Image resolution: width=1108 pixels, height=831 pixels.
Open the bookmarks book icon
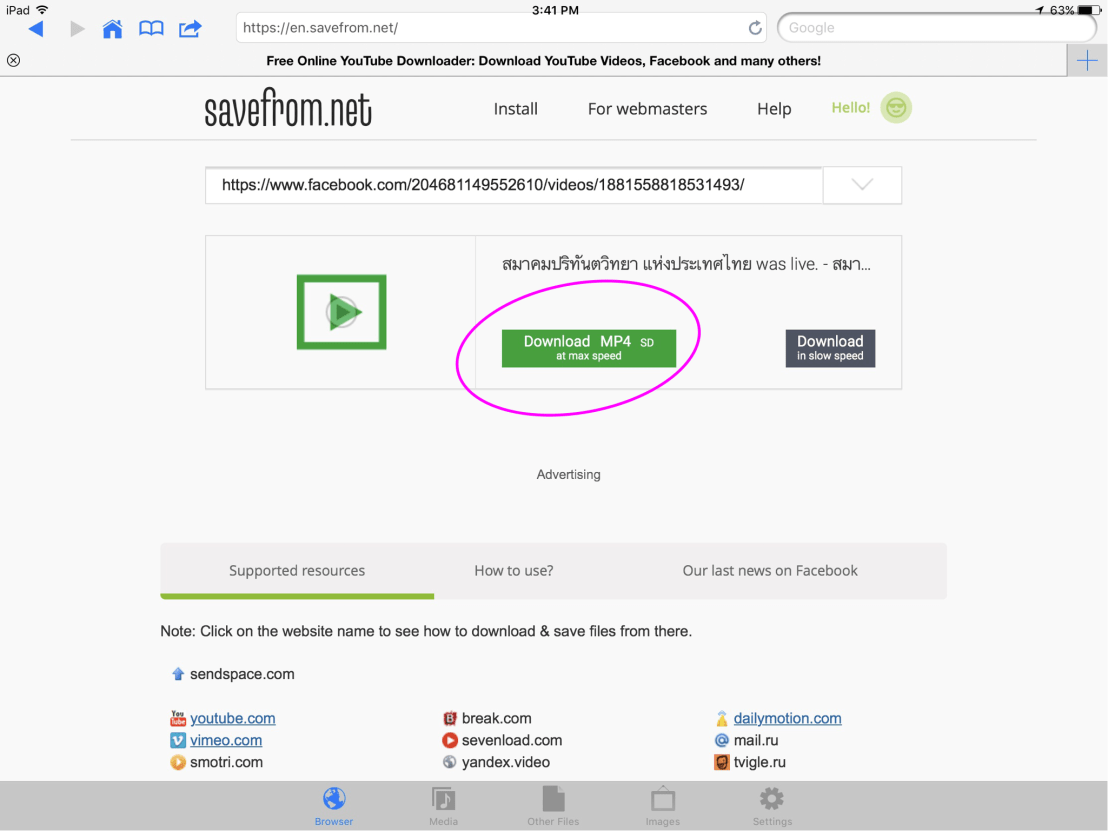(151, 29)
